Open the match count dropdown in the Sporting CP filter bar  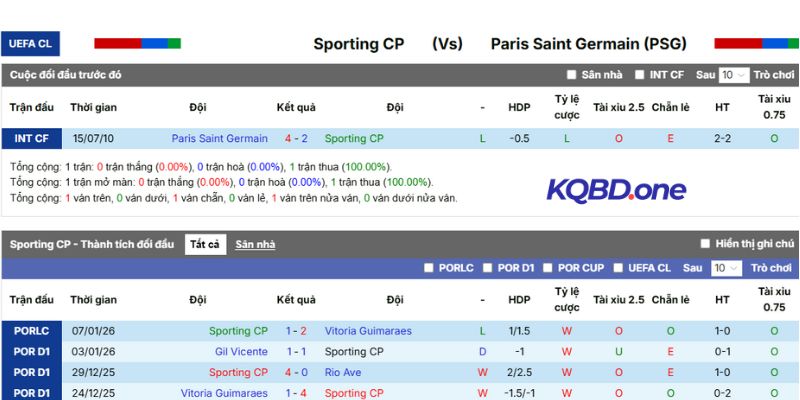726,268
